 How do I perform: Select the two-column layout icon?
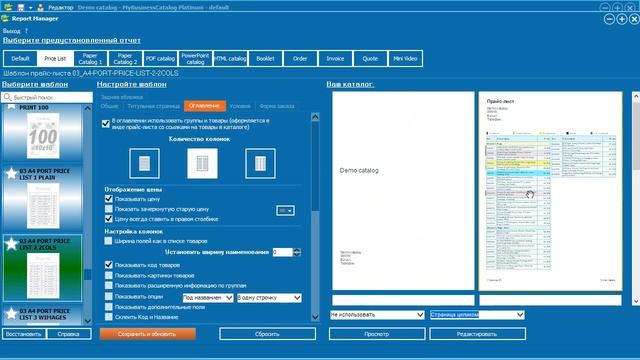[x=202, y=164]
